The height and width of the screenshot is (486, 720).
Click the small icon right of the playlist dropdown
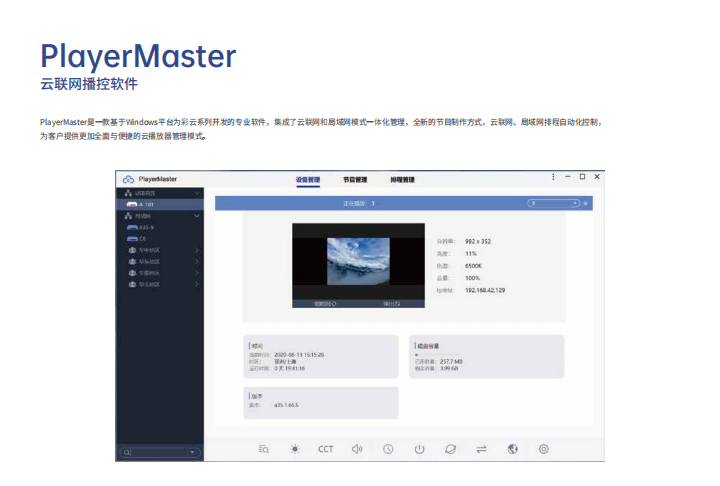(585, 203)
